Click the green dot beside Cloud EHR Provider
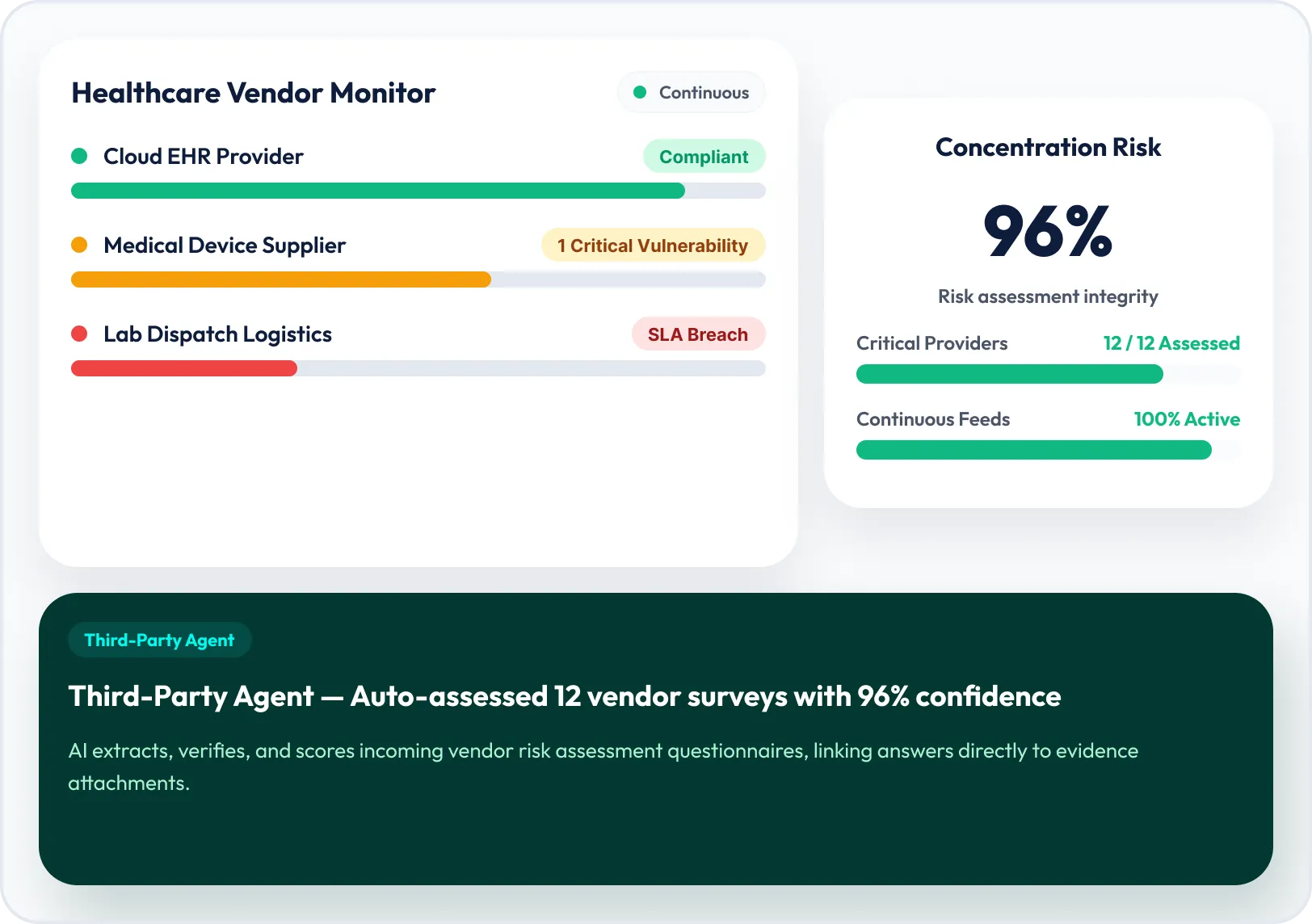Viewport: 1312px width, 924px height. (79, 156)
